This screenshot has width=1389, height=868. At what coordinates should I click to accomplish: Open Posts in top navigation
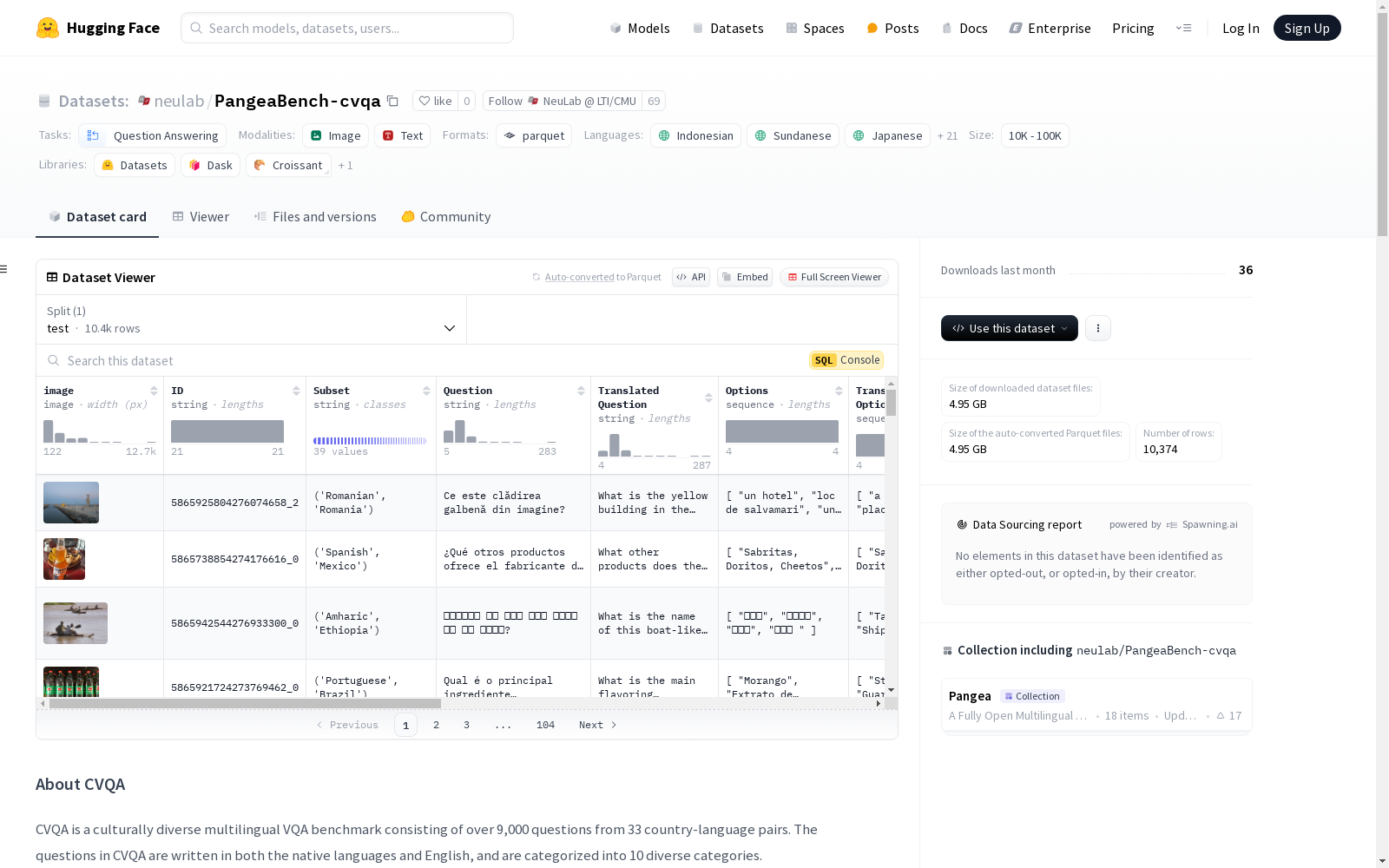coord(892,28)
